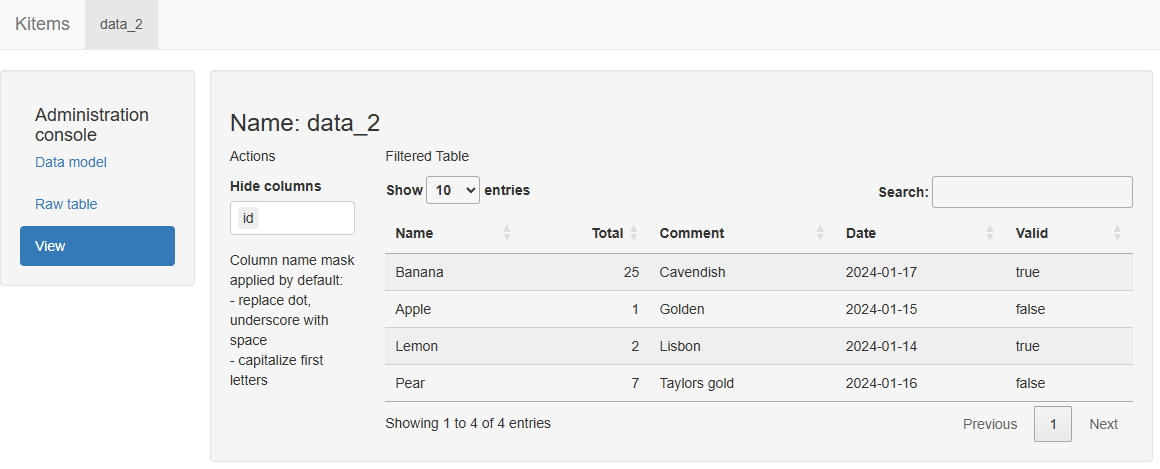The height and width of the screenshot is (469, 1160).
Task: Click the Date column sort icon
Action: pyautogui.click(x=990, y=233)
